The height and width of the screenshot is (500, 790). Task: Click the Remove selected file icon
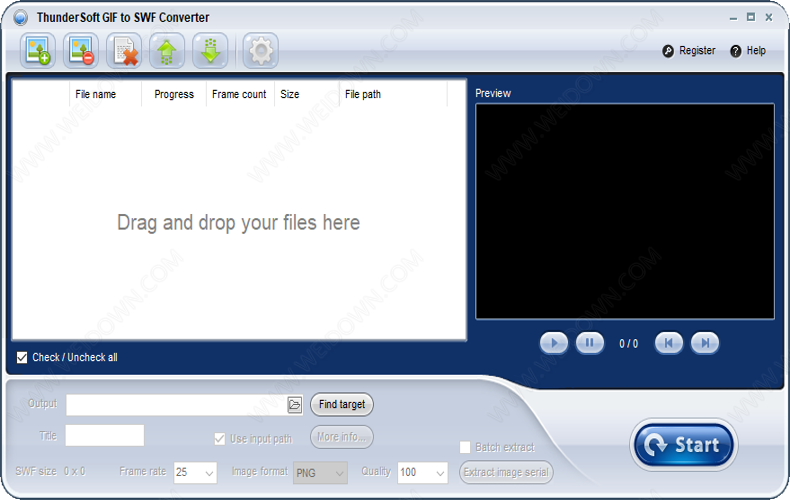coord(82,51)
